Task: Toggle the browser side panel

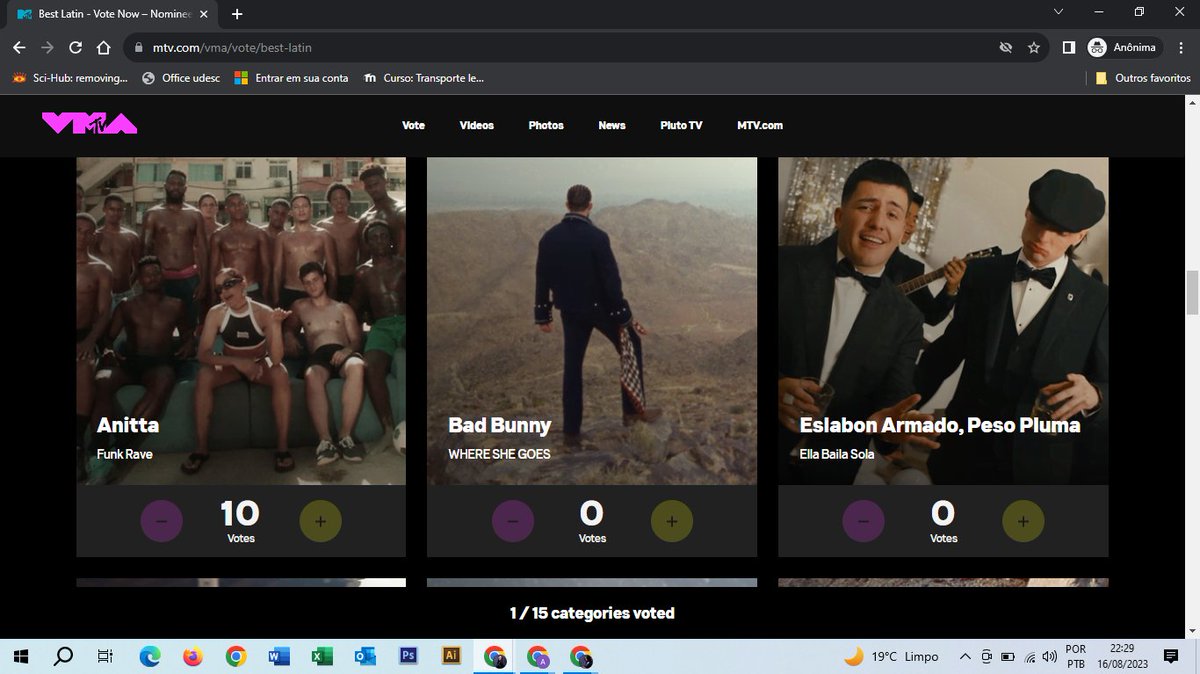Action: (x=1068, y=47)
